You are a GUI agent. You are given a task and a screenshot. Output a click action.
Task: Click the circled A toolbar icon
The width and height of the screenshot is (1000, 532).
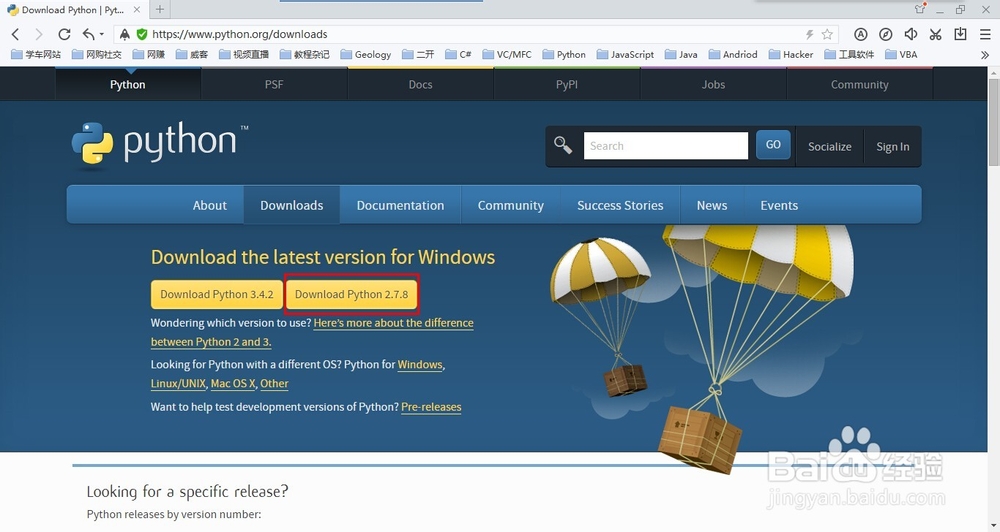coord(860,34)
